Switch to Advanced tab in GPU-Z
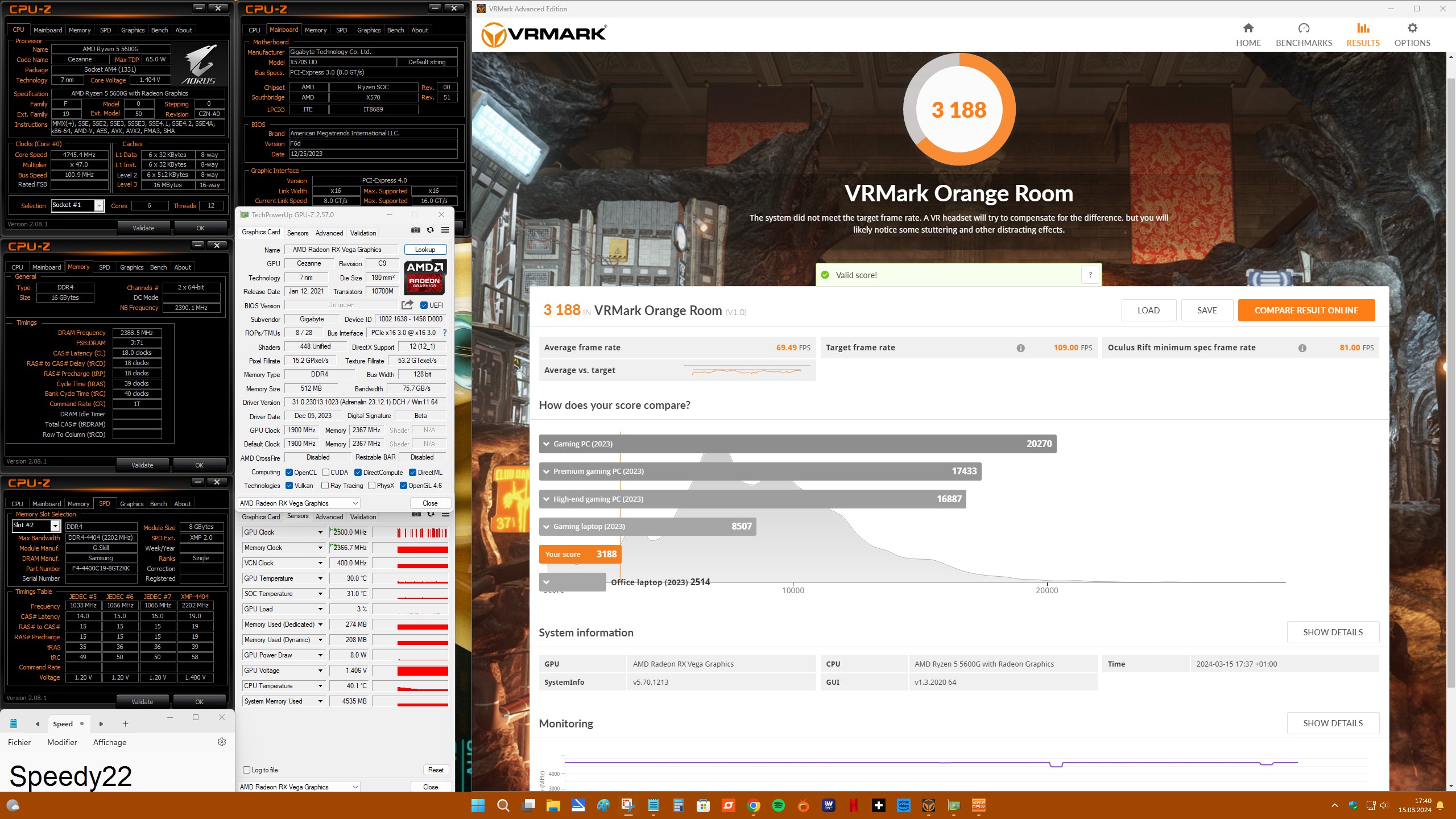The width and height of the screenshot is (1456, 819). pyautogui.click(x=329, y=233)
